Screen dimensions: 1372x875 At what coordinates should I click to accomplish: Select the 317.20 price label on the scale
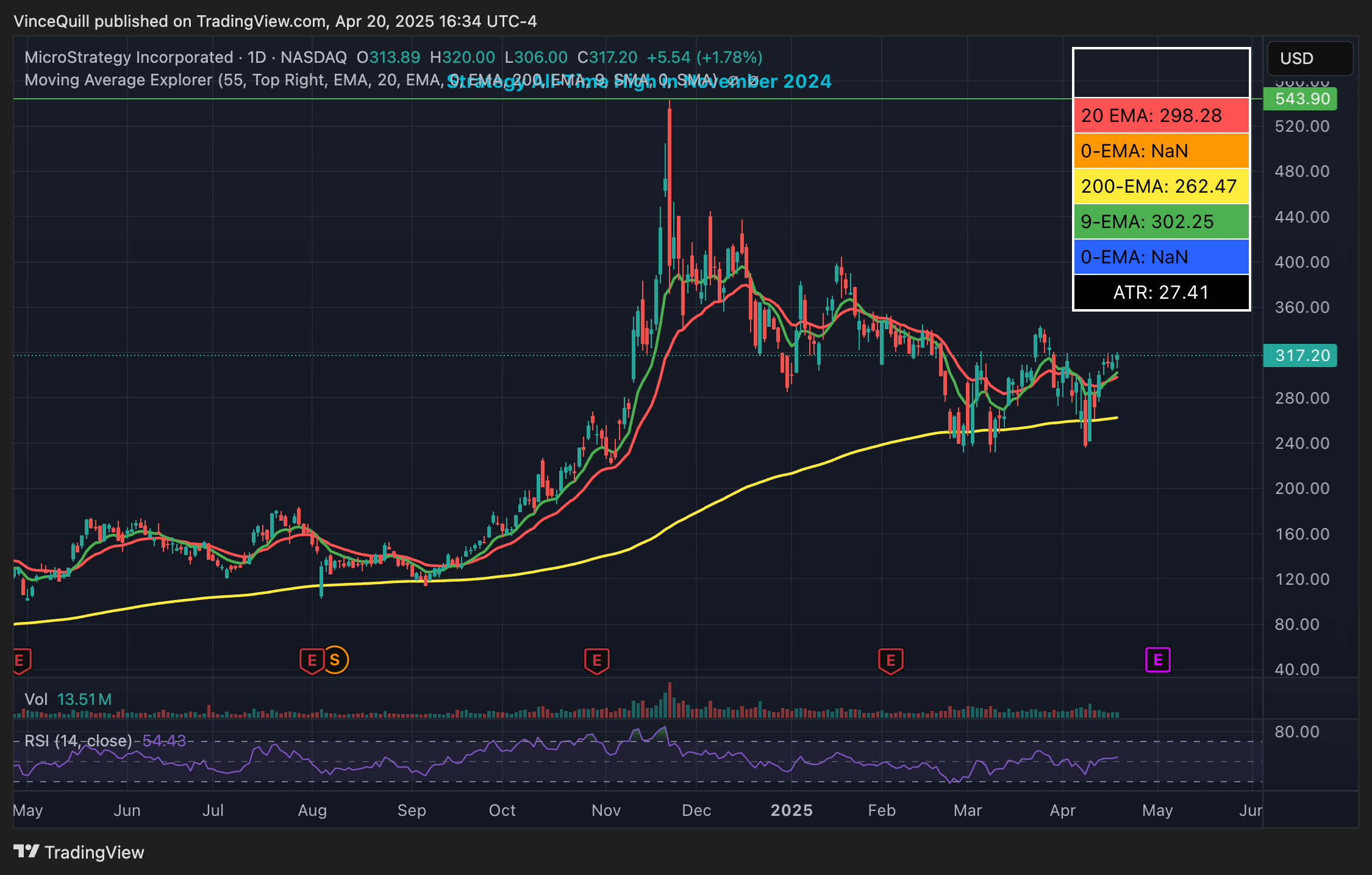coord(1300,356)
